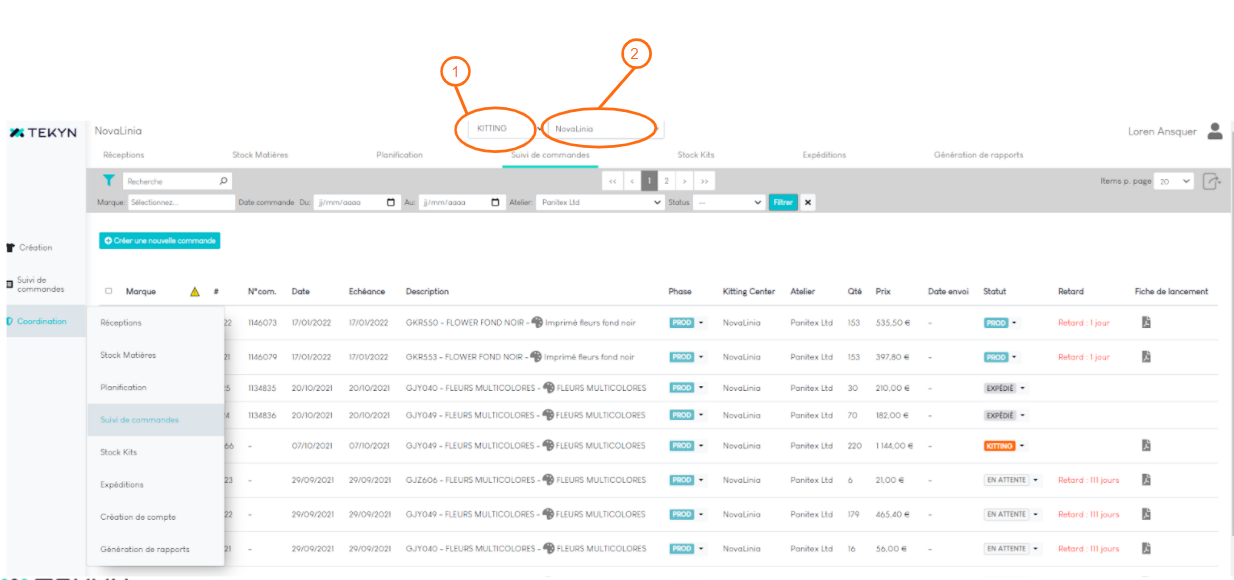Click Créer une nouvelle commande button
This screenshot has width=1234, height=580.
[159, 241]
